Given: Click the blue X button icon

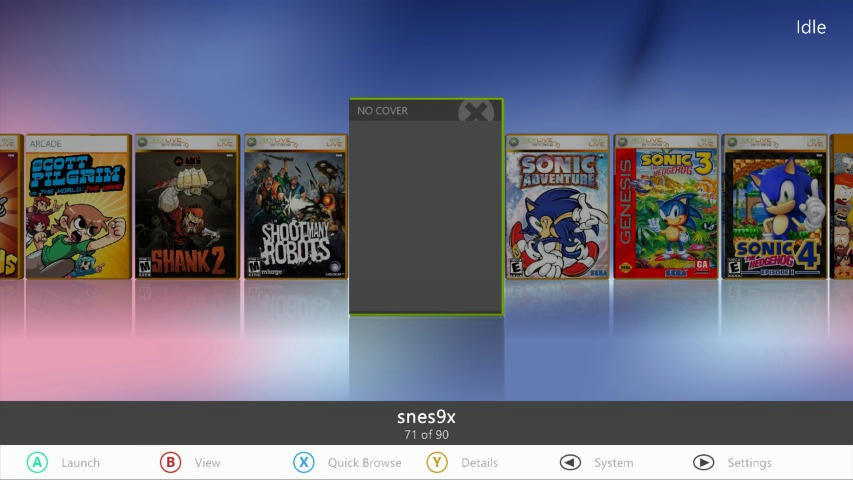Looking at the screenshot, I should (304, 463).
